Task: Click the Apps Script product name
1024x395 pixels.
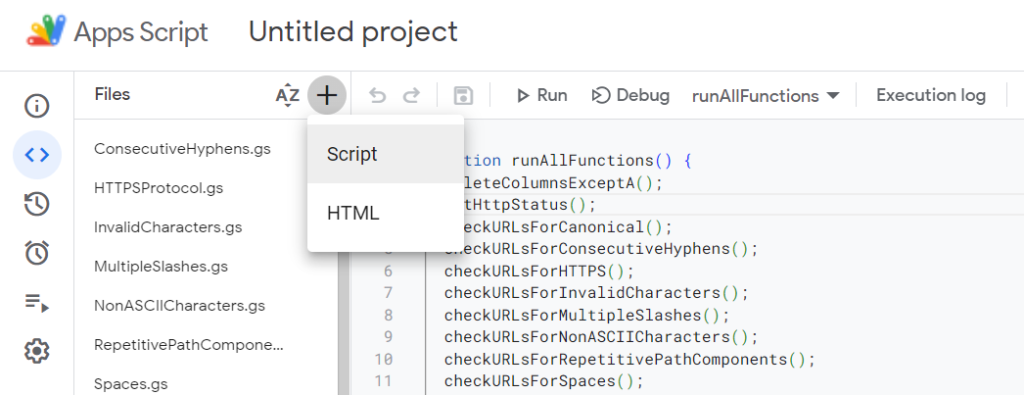Action: (x=141, y=32)
